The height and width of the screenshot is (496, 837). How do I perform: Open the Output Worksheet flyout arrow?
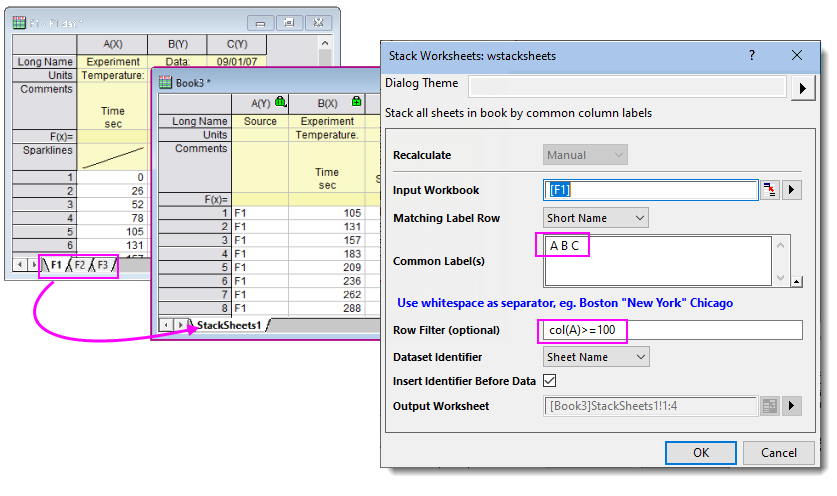[792, 406]
